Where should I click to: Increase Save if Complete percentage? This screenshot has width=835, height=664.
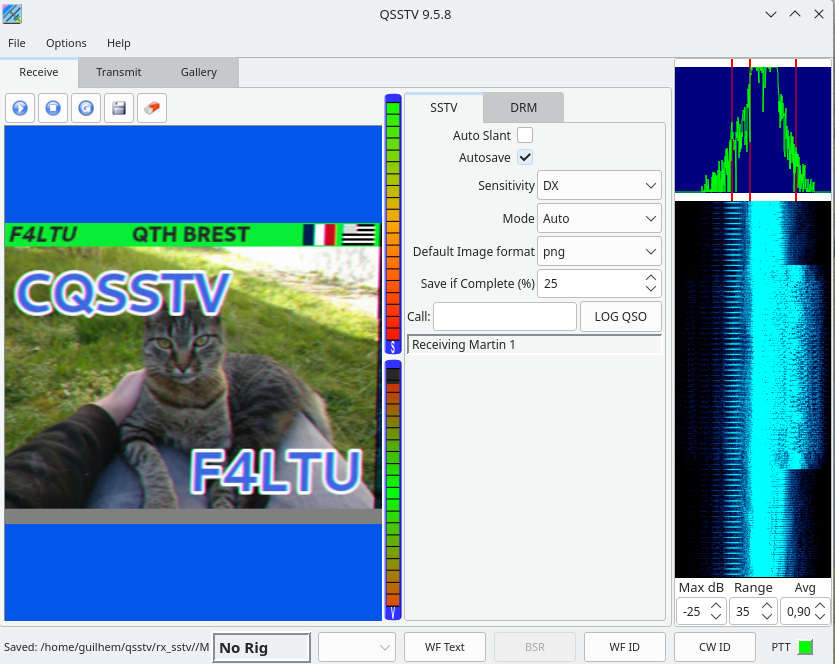click(x=651, y=277)
